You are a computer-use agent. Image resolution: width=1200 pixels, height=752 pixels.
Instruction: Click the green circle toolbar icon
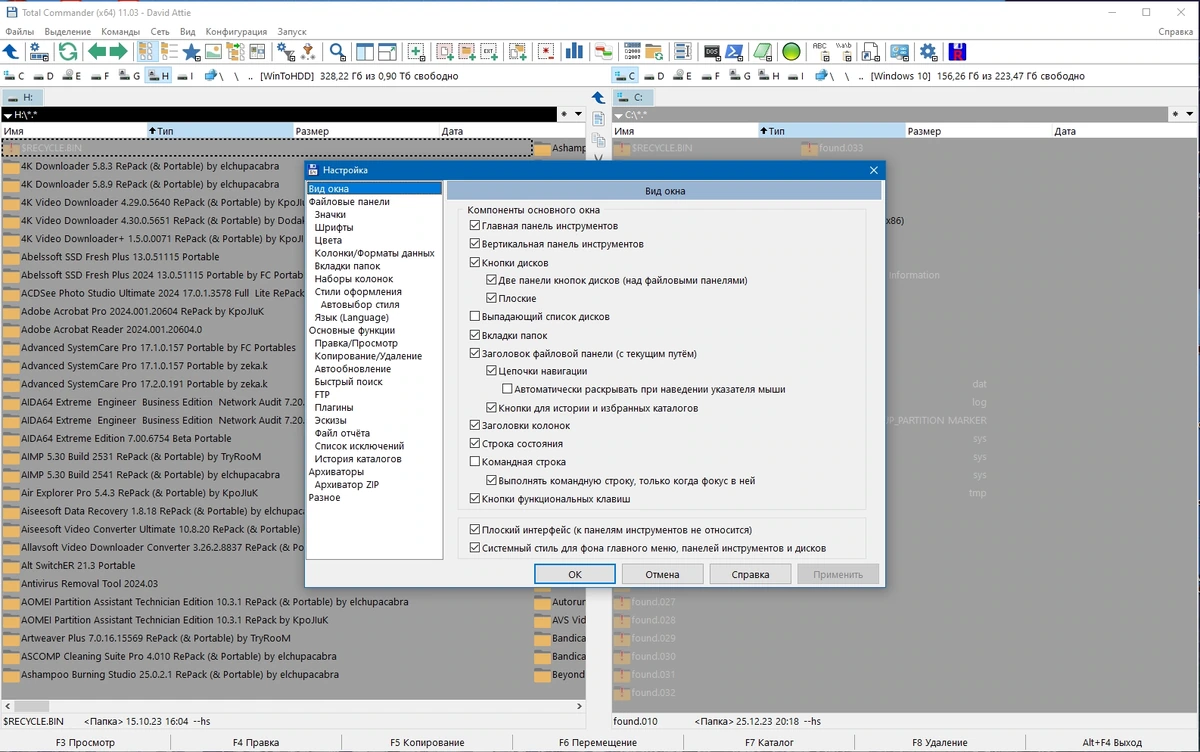point(791,52)
